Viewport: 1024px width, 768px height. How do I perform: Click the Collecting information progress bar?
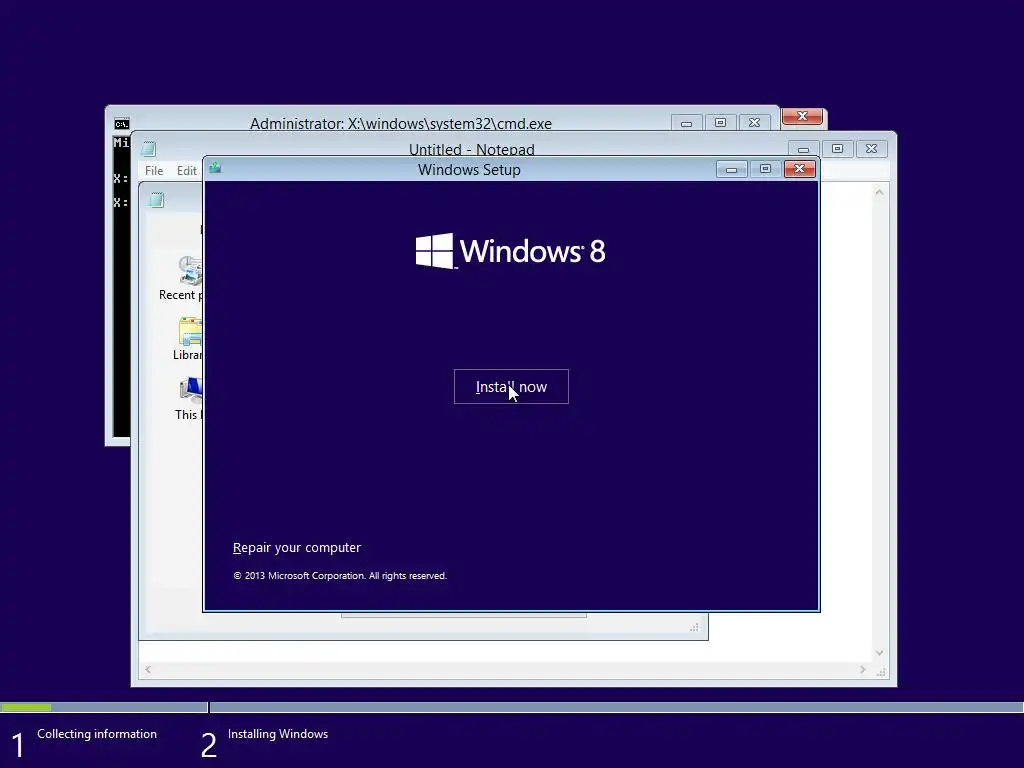pos(104,707)
